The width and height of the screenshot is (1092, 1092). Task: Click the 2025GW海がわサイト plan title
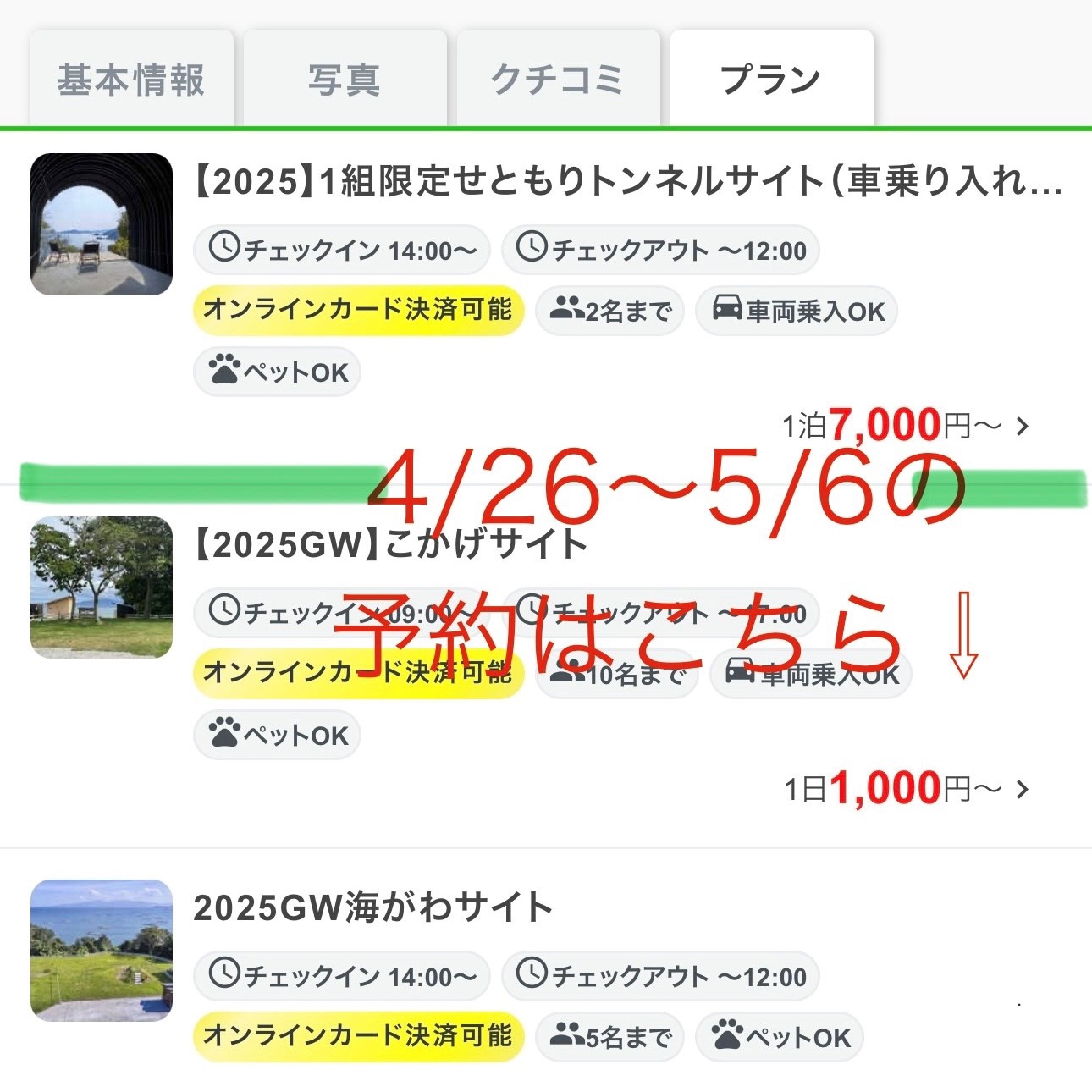pos(372,907)
